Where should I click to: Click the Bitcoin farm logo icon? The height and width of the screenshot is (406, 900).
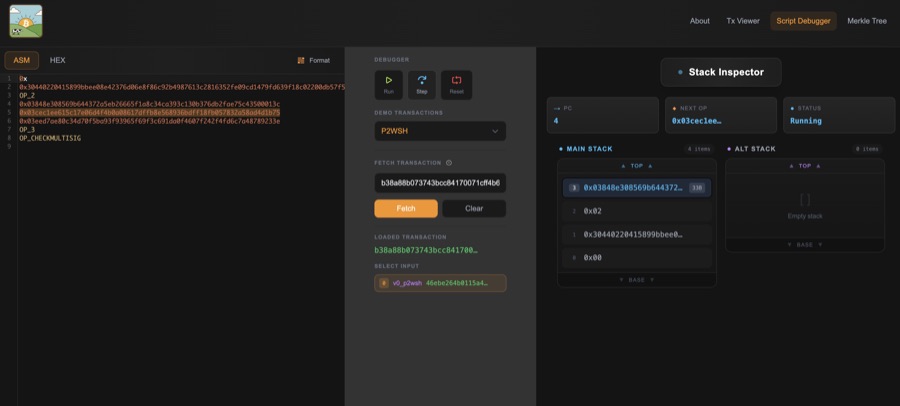pyautogui.click(x=26, y=21)
